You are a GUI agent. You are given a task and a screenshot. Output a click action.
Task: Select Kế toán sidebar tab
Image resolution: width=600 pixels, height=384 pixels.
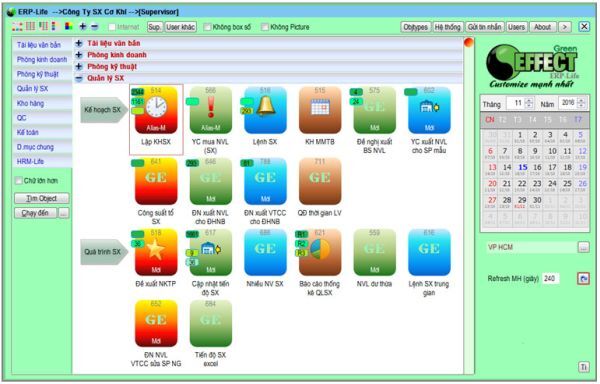[x=41, y=132]
